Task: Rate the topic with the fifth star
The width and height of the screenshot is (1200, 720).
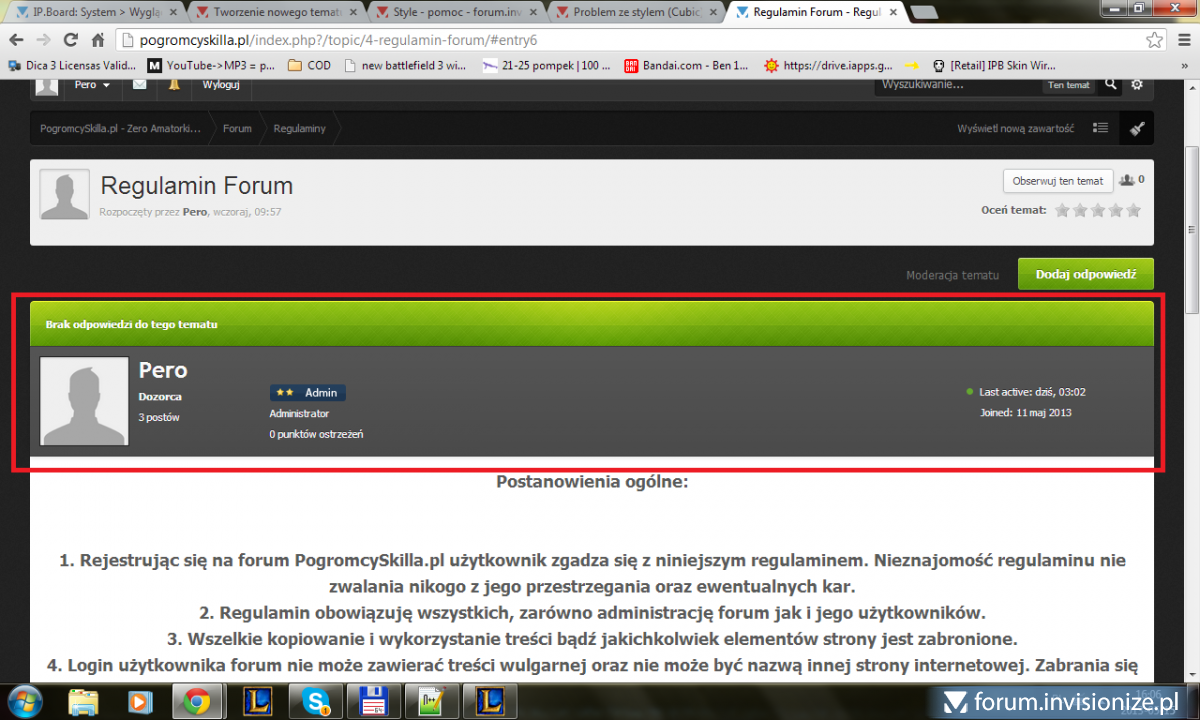Action: point(1133,210)
